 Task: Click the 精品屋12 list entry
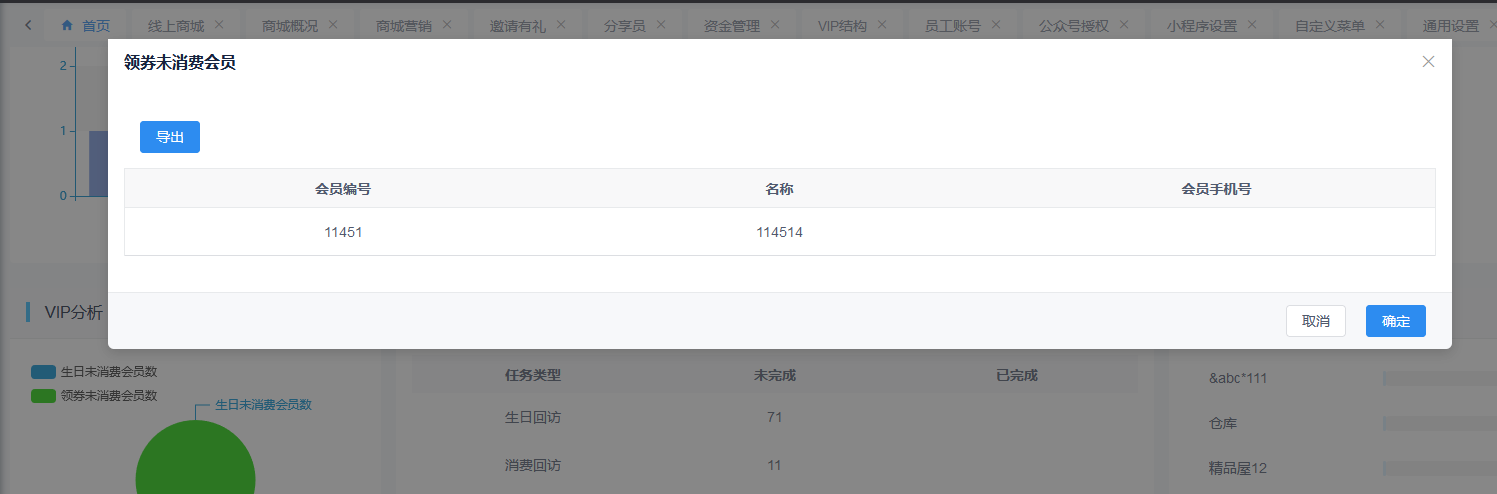pos(1238,467)
